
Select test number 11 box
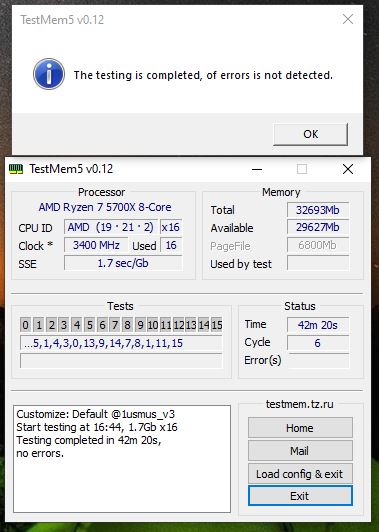(x=166, y=325)
